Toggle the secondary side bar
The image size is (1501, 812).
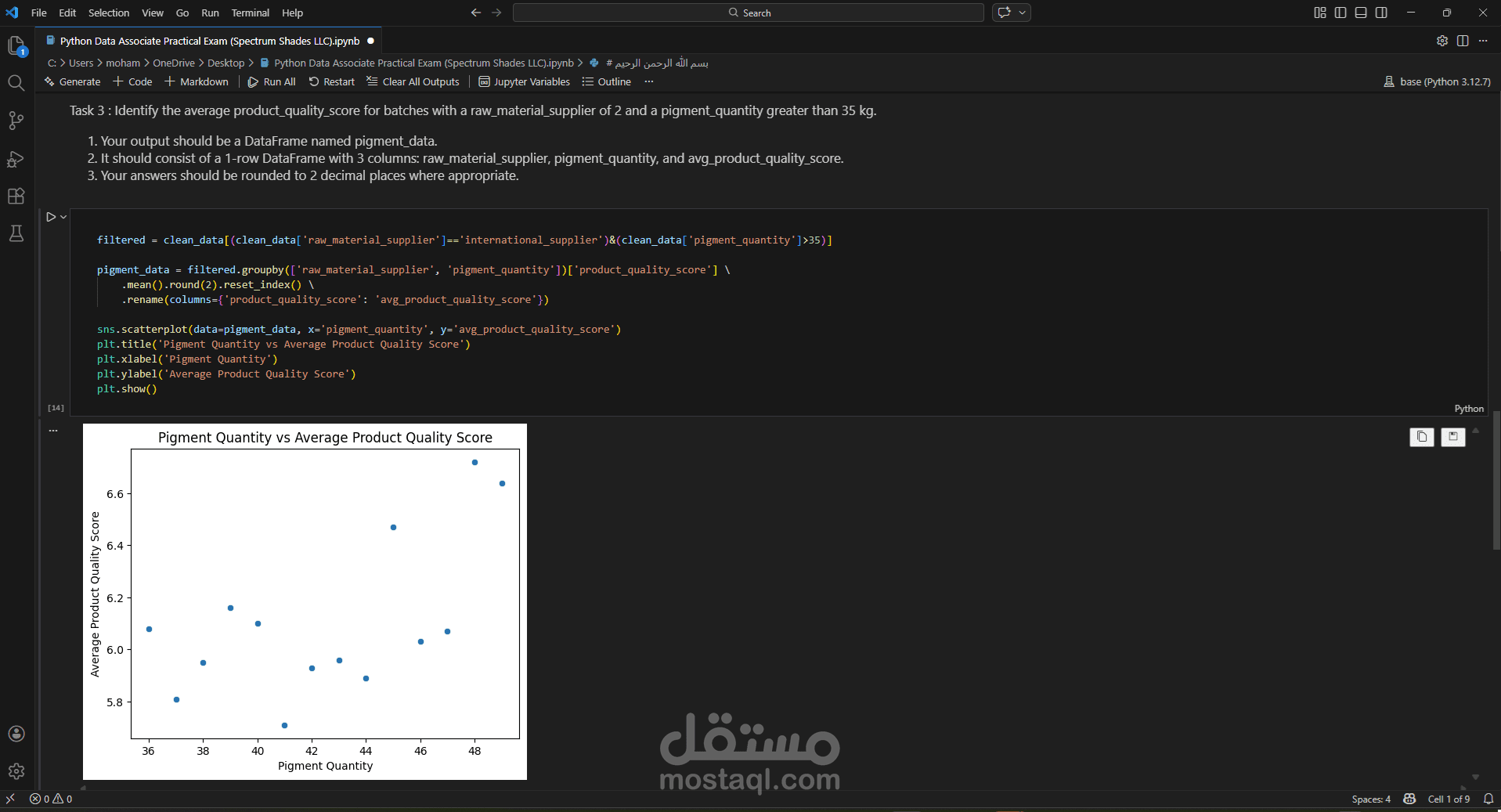coord(1381,13)
